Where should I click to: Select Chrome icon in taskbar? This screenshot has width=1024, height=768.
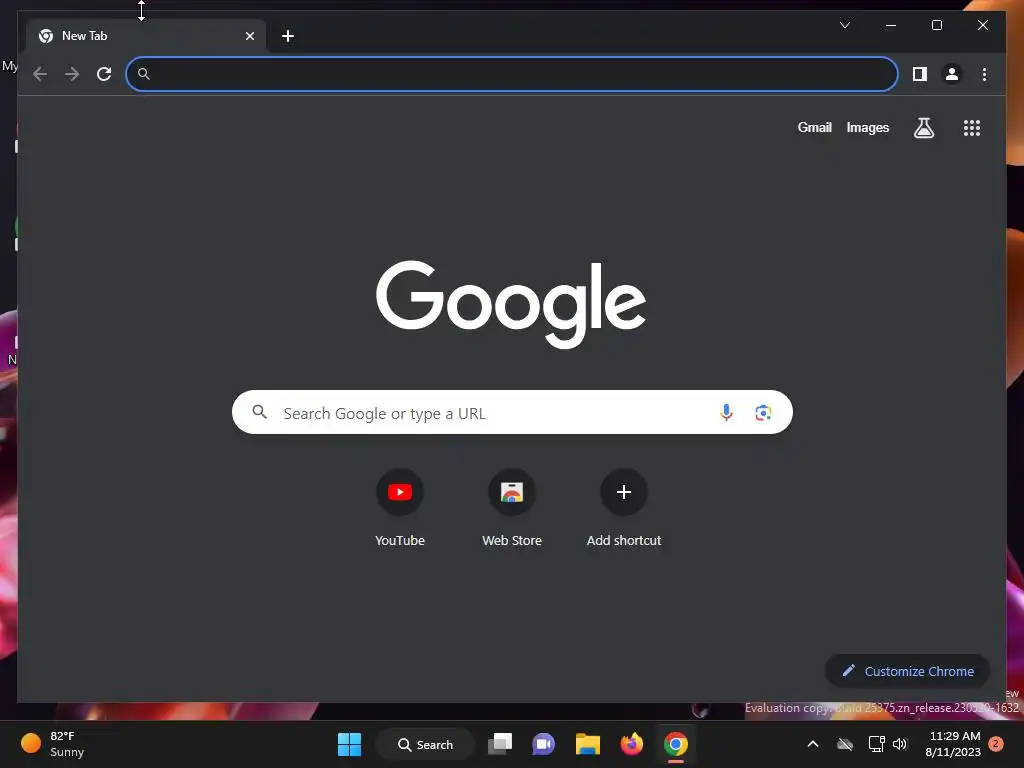tap(675, 744)
